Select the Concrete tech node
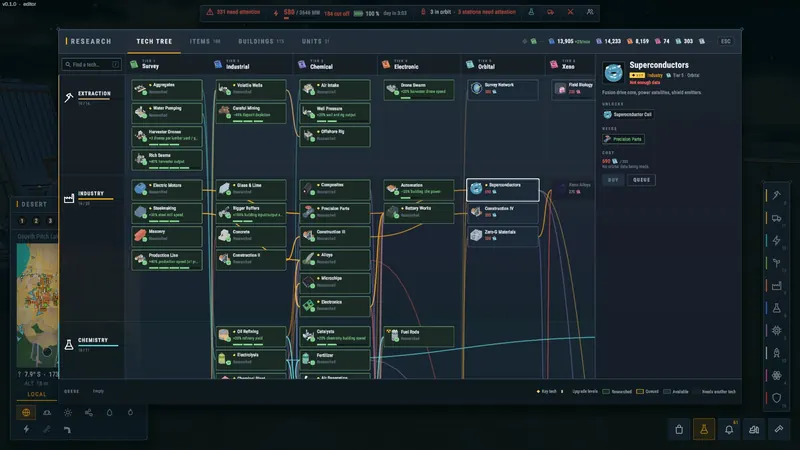The width and height of the screenshot is (800, 450). click(251, 236)
